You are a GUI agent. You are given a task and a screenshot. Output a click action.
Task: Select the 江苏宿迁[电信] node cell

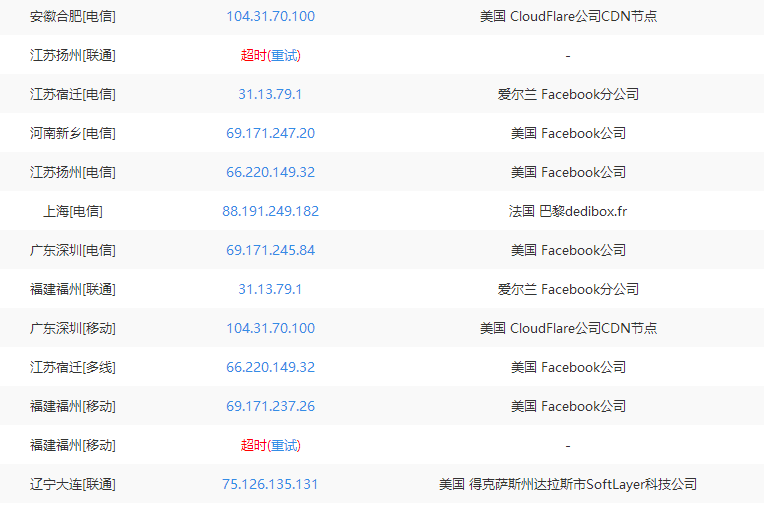coord(73,94)
